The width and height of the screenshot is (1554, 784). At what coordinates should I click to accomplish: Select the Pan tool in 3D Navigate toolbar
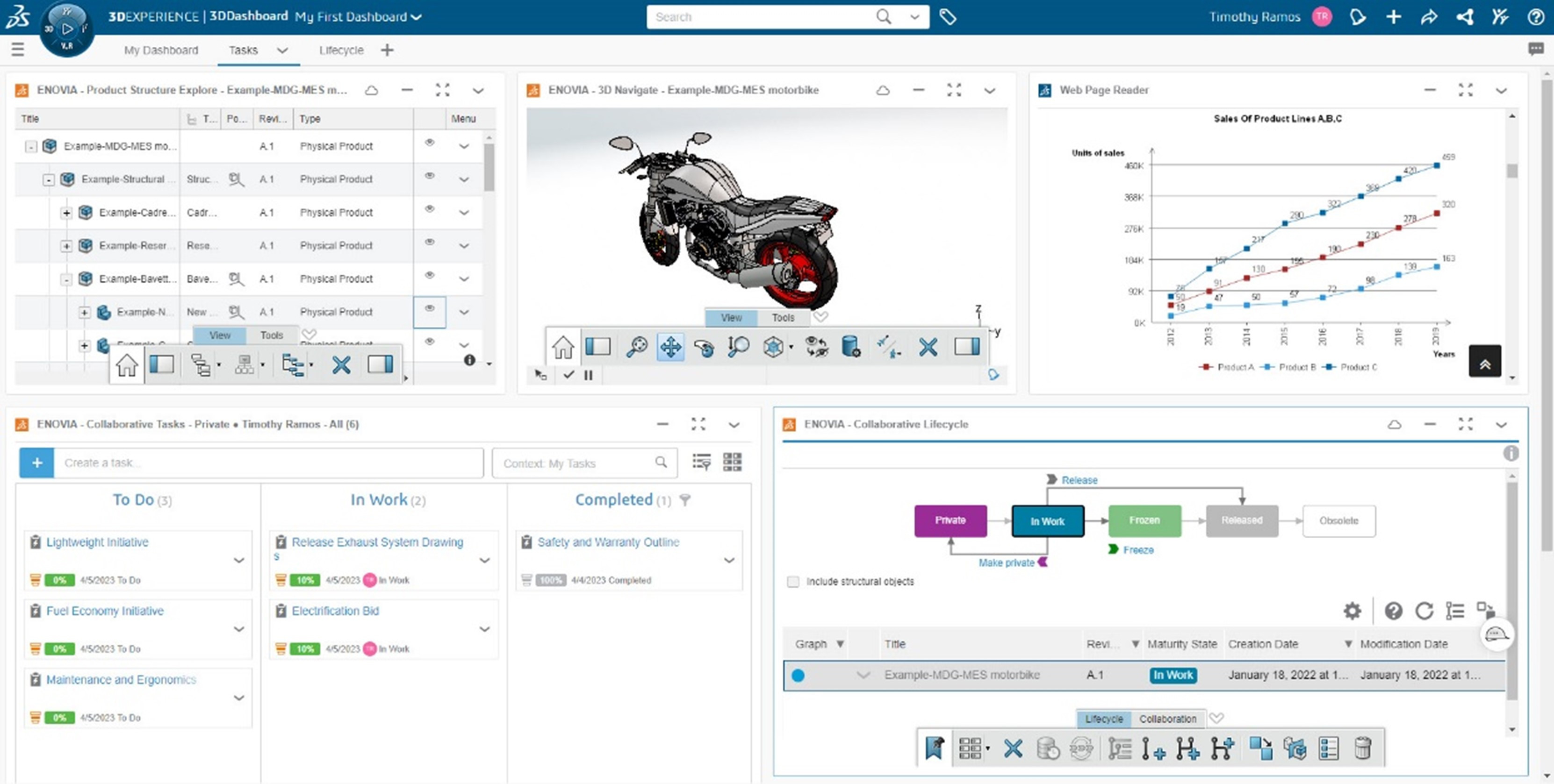[x=670, y=347]
